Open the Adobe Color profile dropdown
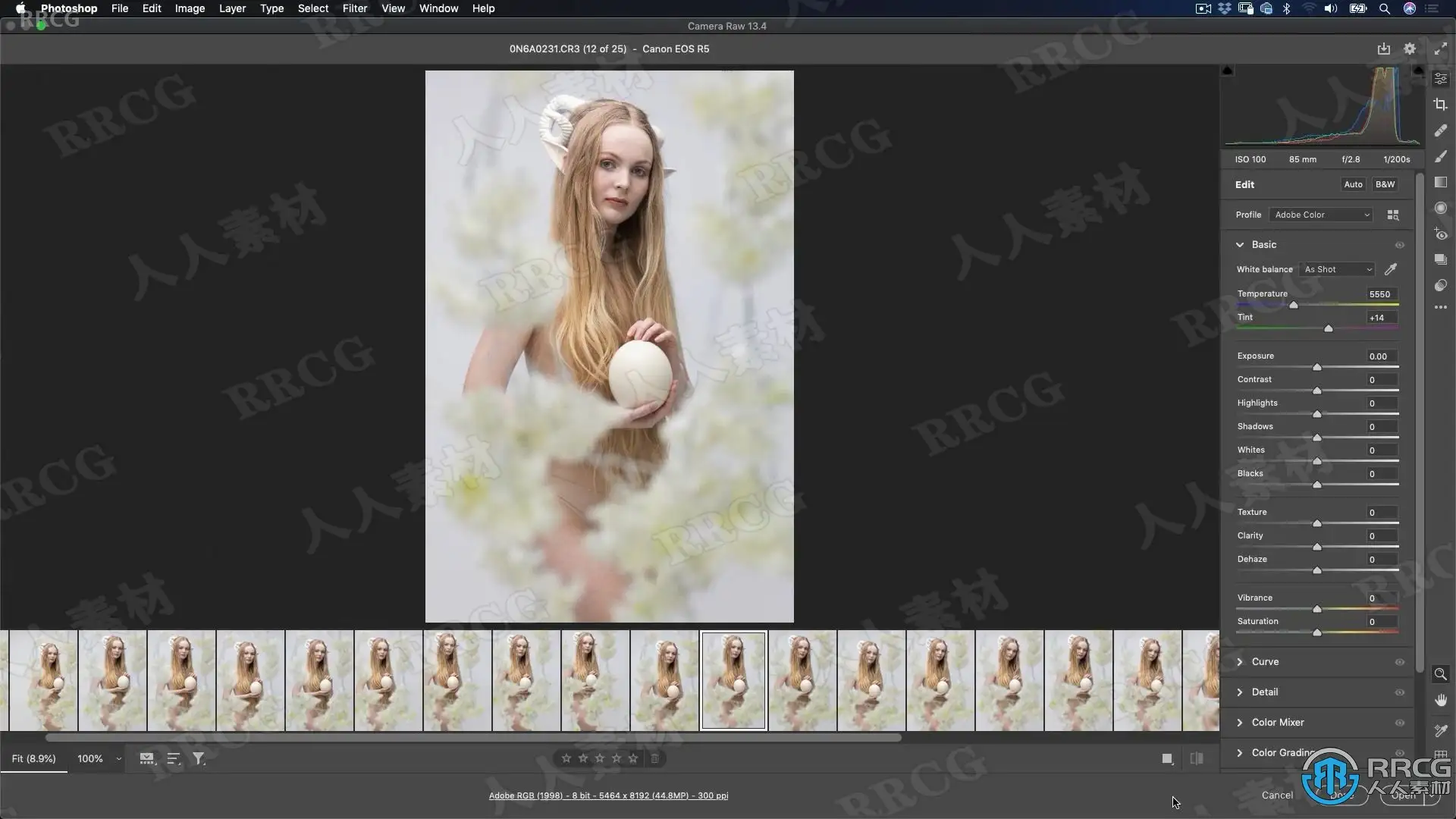The width and height of the screenshot is (1456, 819). click(1322, 215)
